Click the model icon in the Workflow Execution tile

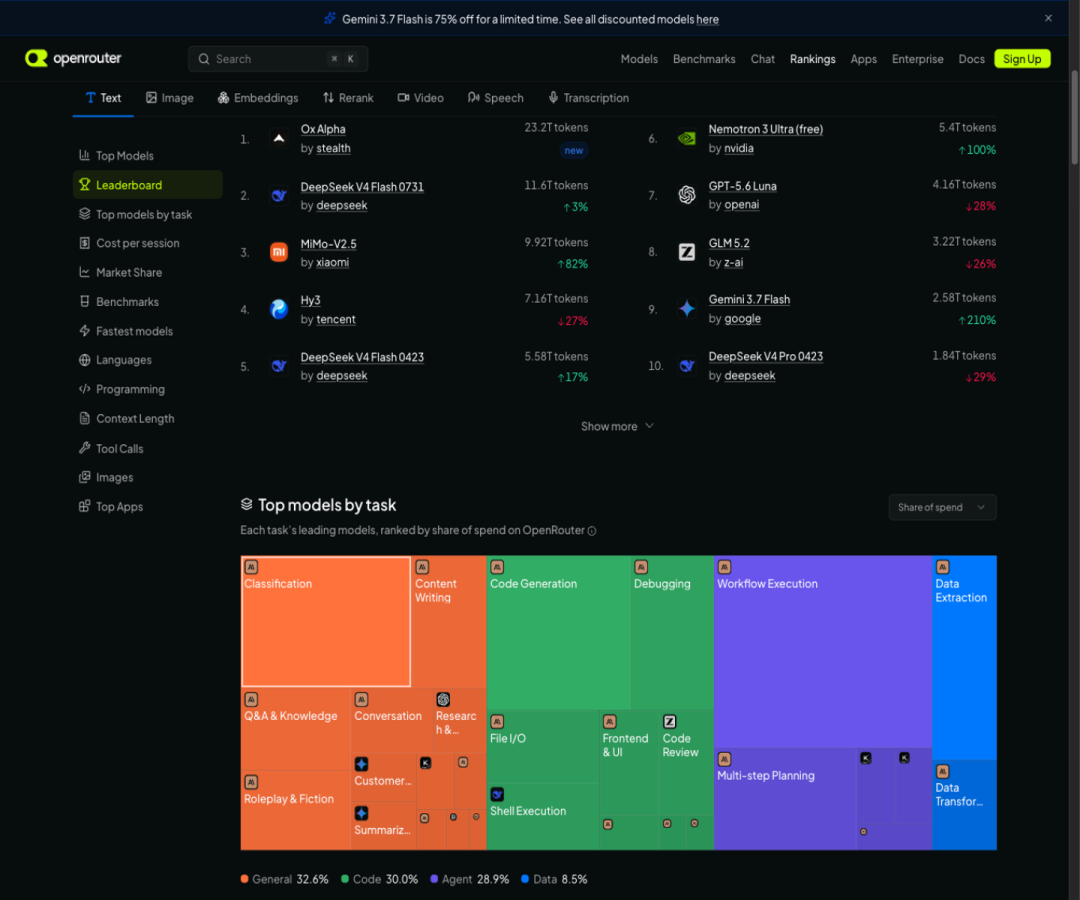point(724,567)
